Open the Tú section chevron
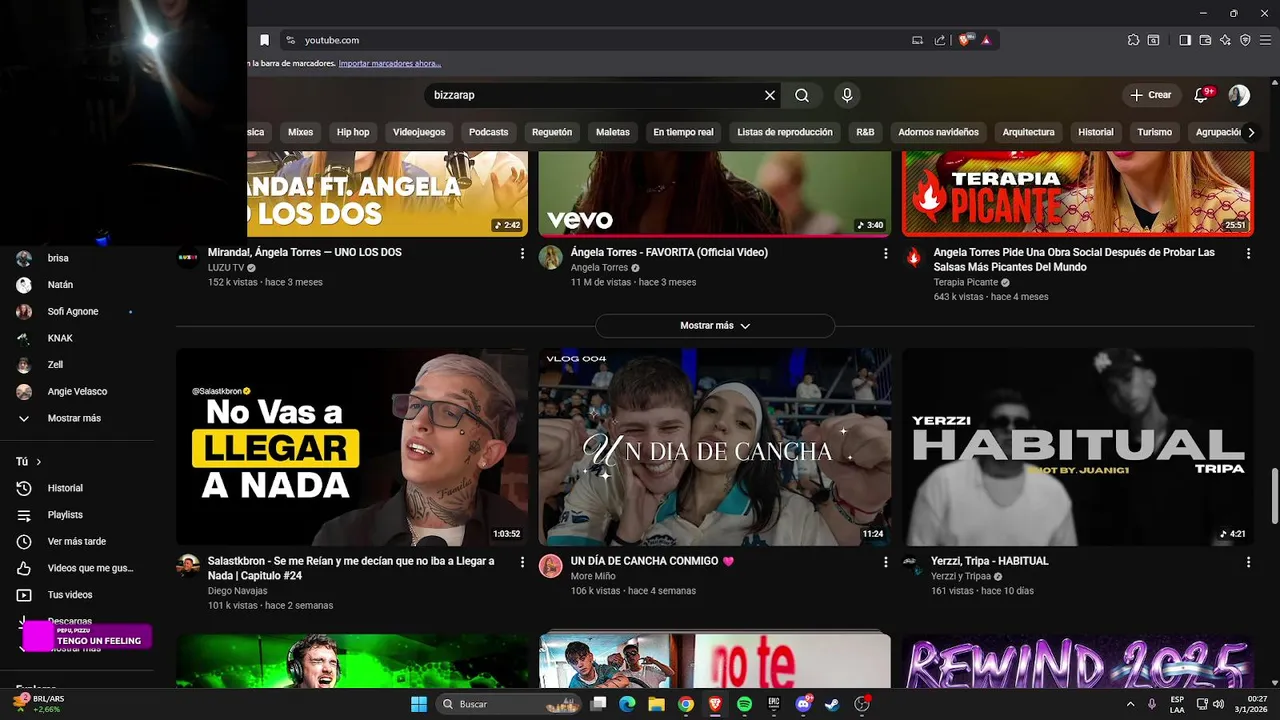 pos(39,462)
